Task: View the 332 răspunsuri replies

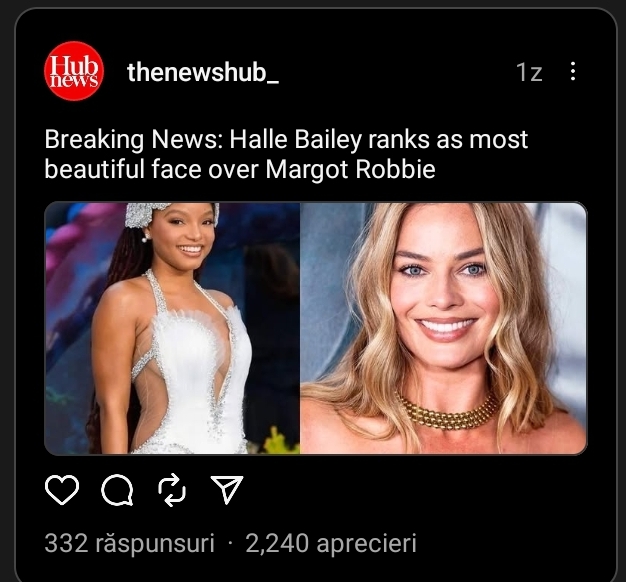Action: tap(129, 543)
